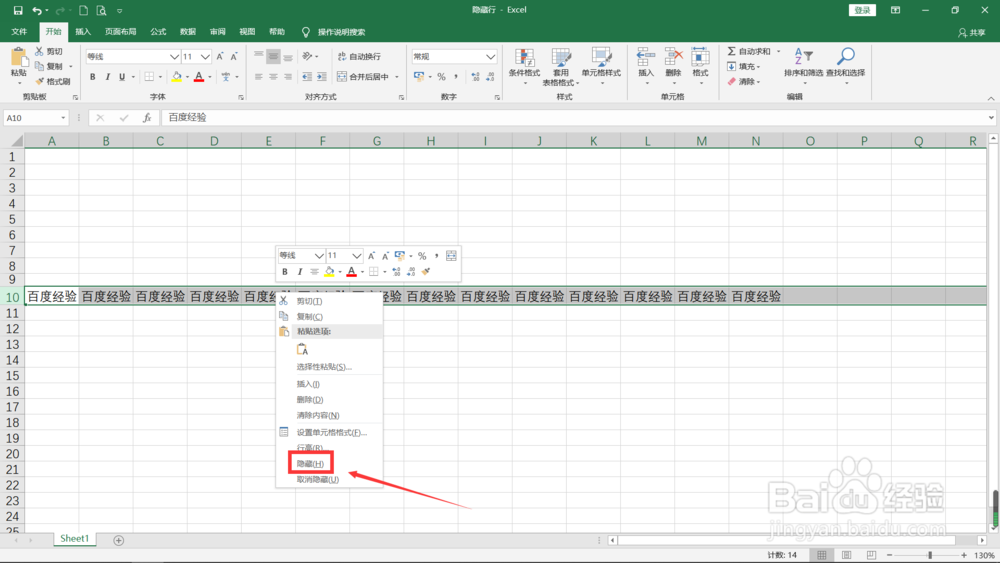1000x563 pixels.
Task: Open Merge & Center (合并后居中) dropdown arrow
Action: pyautogui.click(x=397, y=77)
